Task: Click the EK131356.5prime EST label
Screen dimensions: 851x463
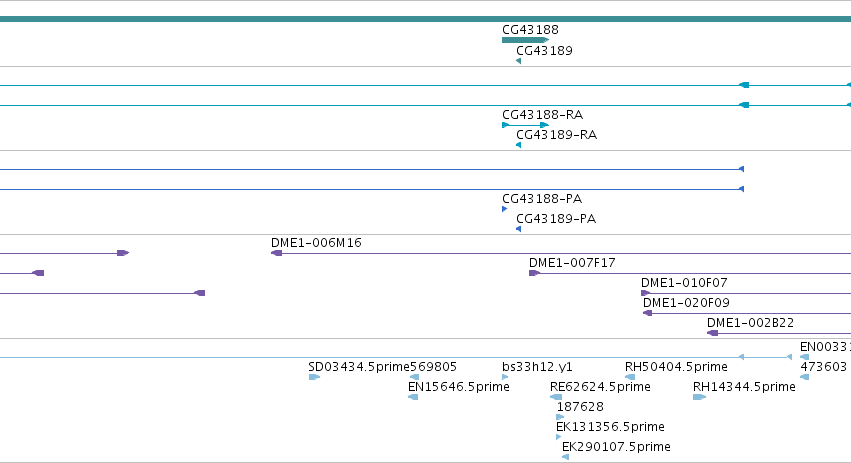Action: tap(611, 427)
